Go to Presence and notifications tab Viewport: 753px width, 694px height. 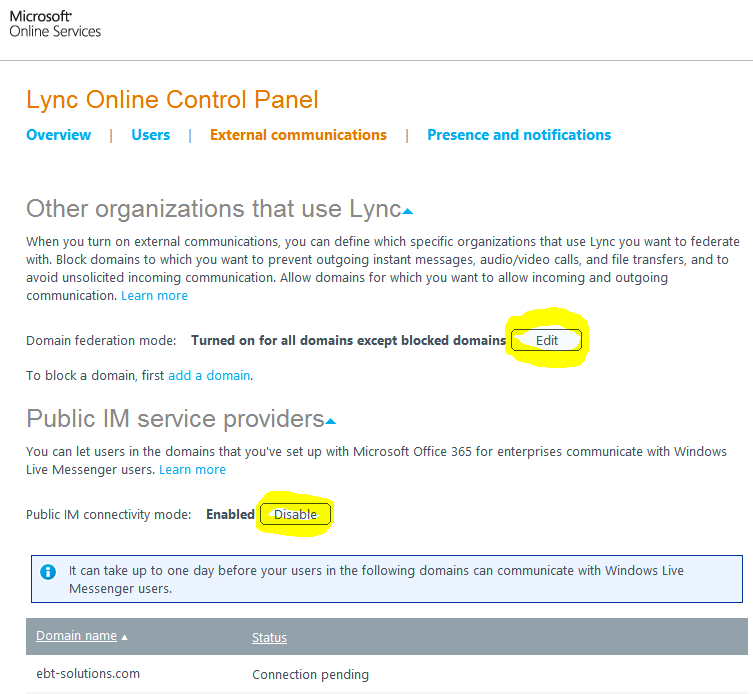tap(519, 135)
